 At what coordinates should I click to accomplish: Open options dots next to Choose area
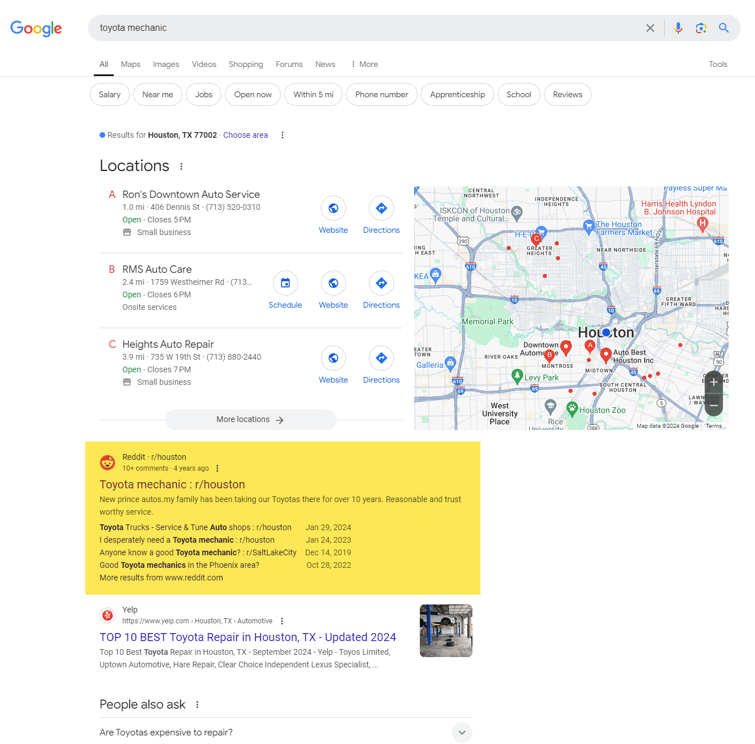282,135
